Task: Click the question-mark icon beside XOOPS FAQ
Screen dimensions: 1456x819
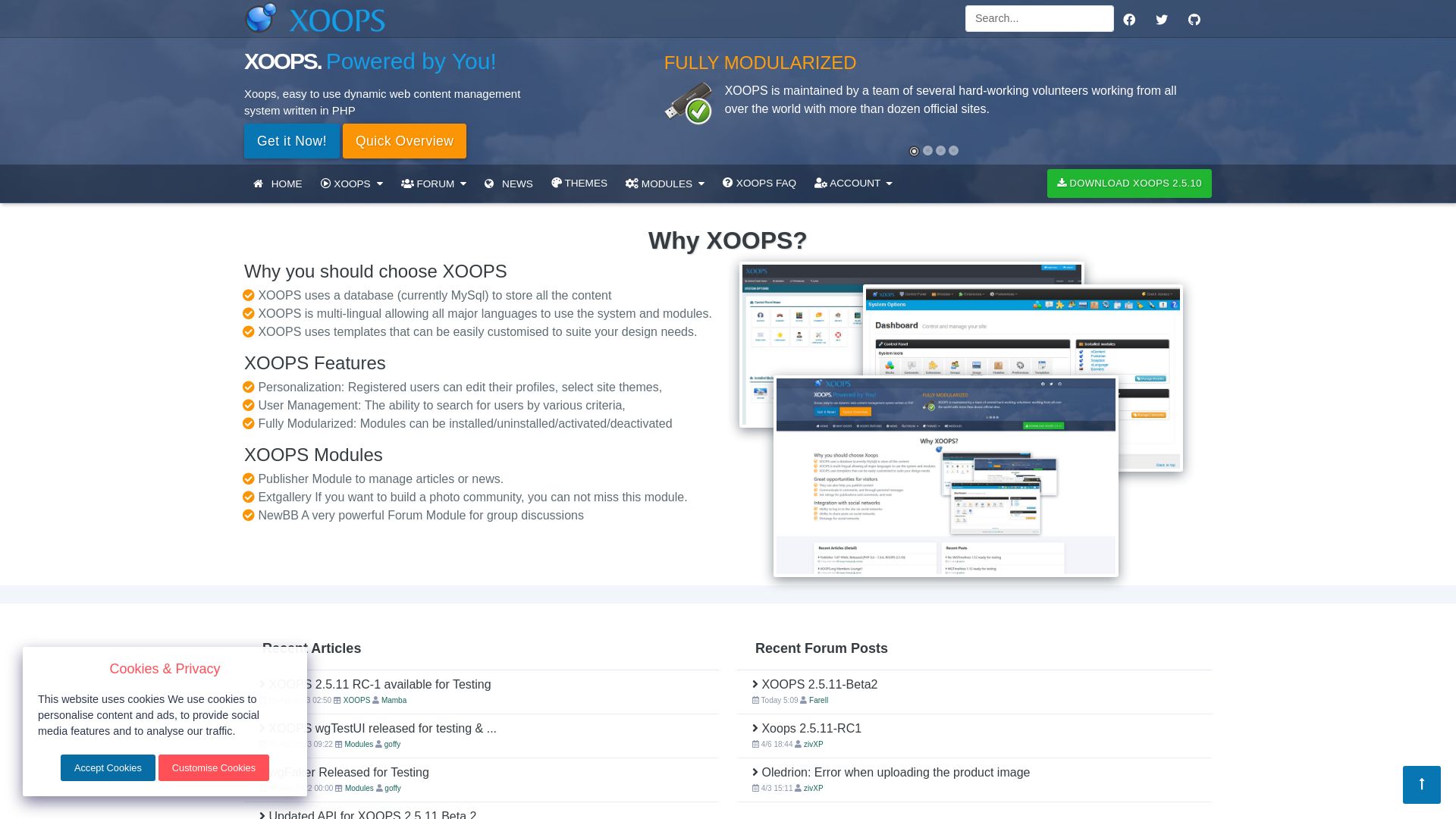Action: [729, 183]
